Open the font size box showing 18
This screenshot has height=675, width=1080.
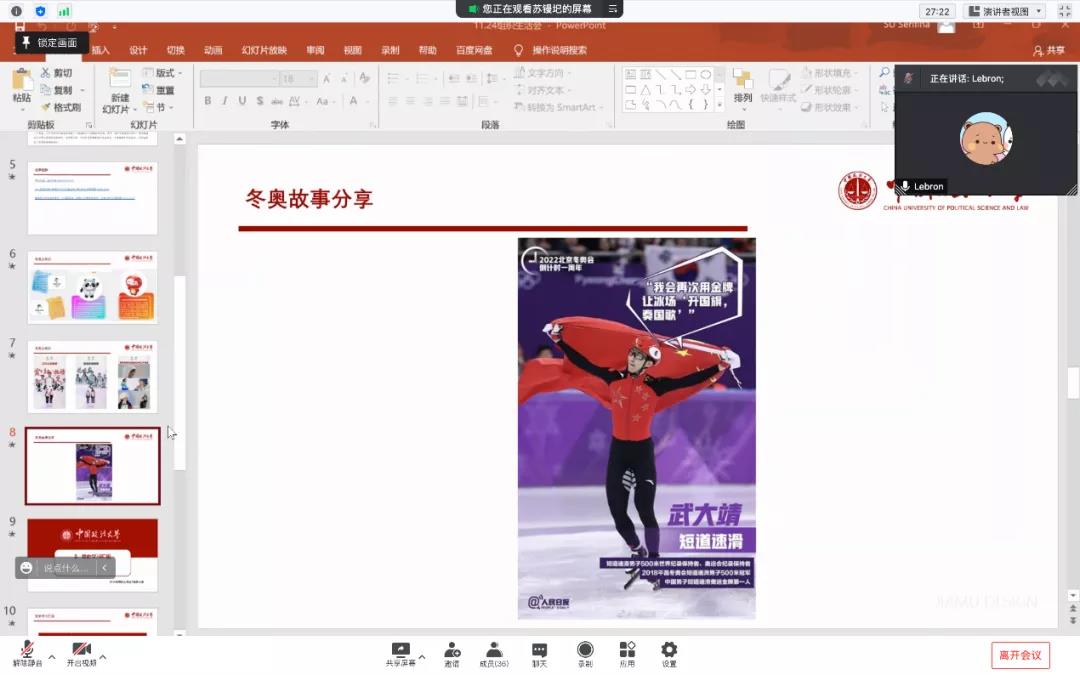pyautogui.click(x=298, y=79)
